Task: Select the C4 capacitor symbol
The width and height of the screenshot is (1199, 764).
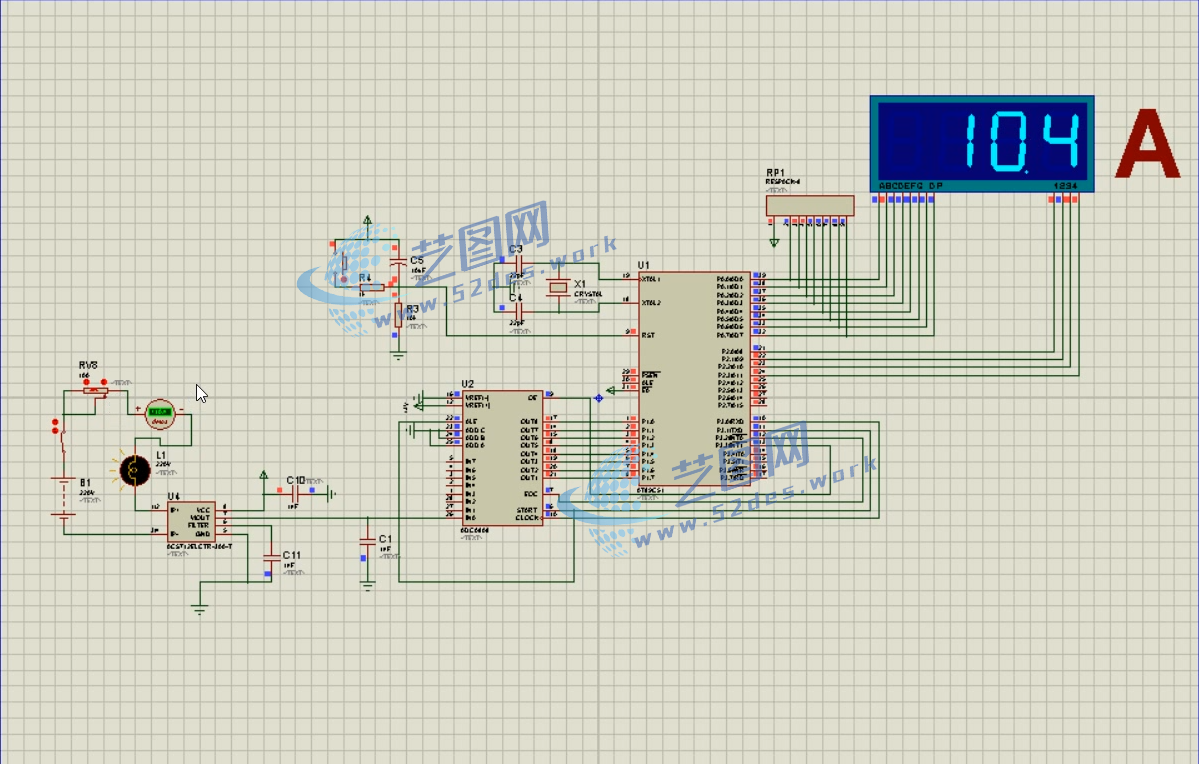Action: pos(518,310)
